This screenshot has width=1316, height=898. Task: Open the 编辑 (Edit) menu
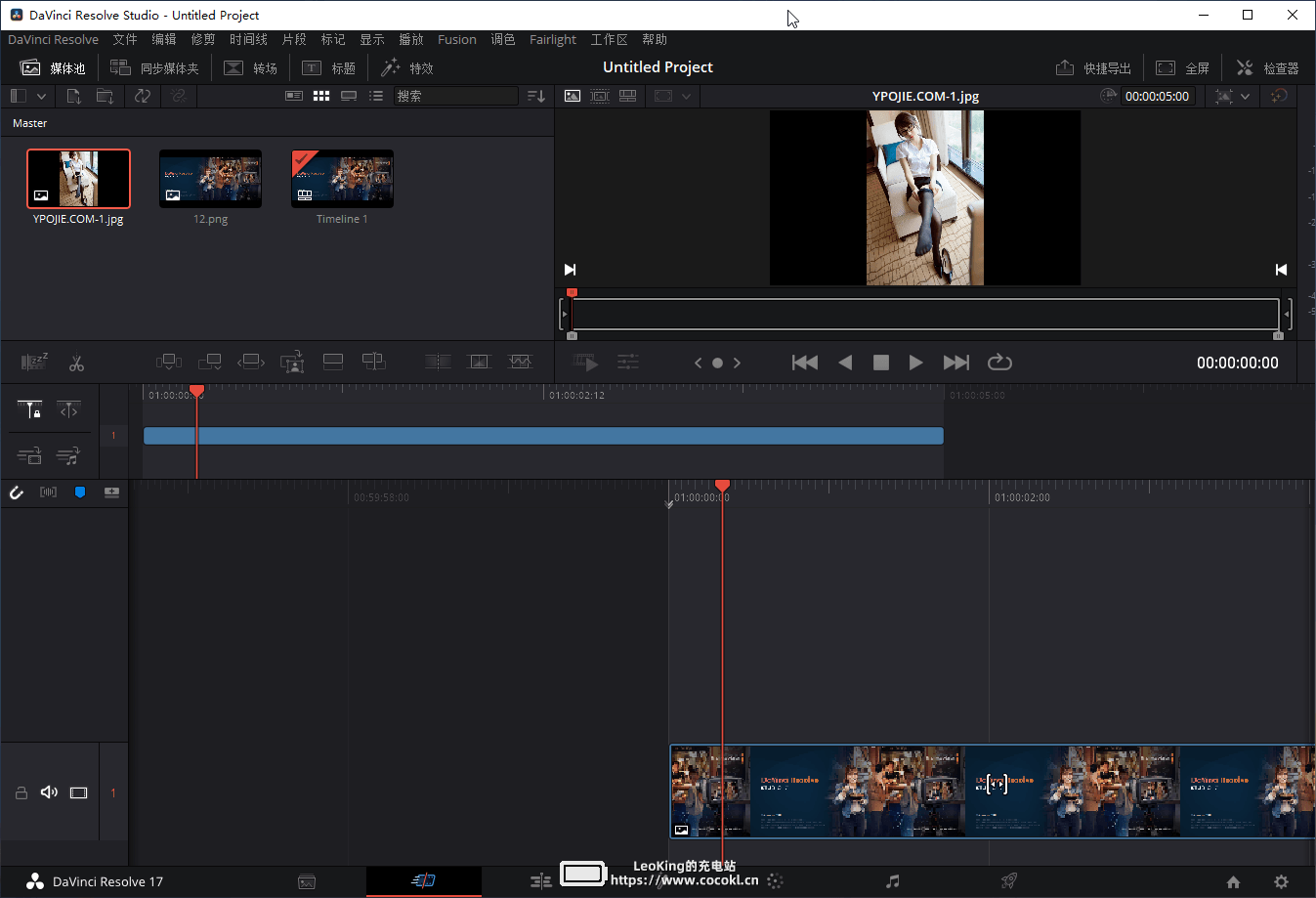pos(164,39)
